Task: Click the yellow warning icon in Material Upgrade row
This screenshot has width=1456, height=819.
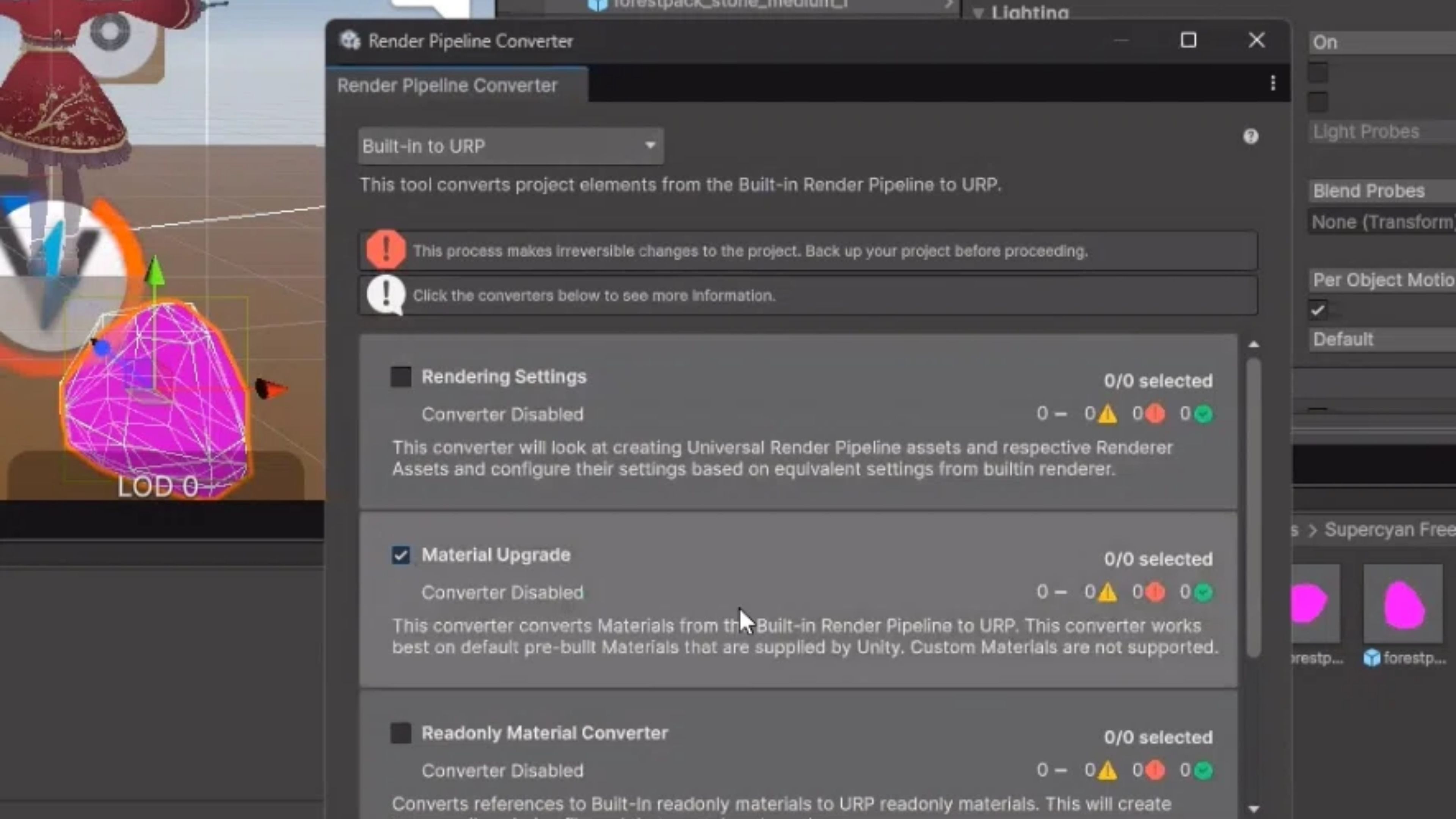Action: (1107, 592)
